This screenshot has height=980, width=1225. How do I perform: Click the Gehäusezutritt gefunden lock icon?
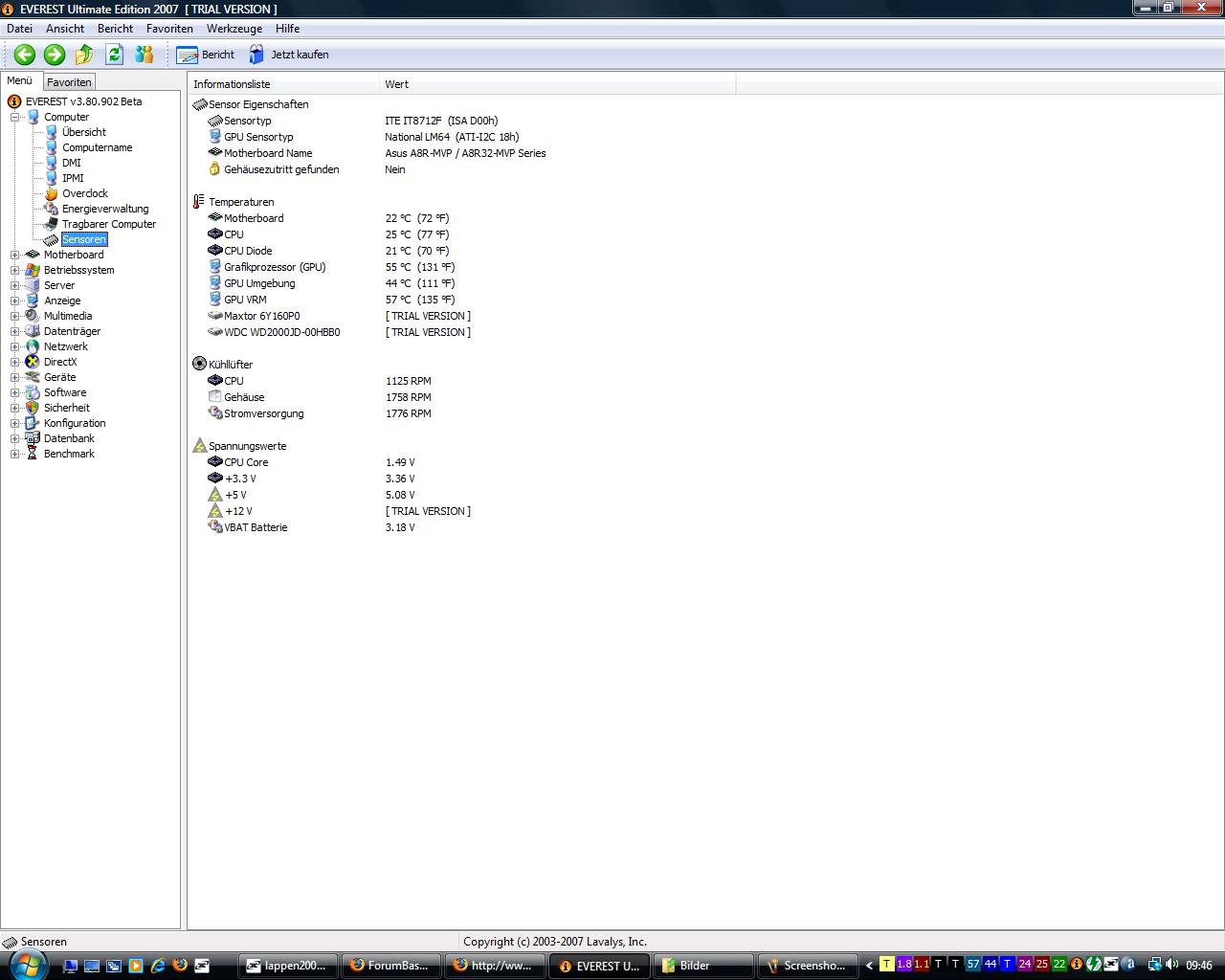(x=214, y=169)
